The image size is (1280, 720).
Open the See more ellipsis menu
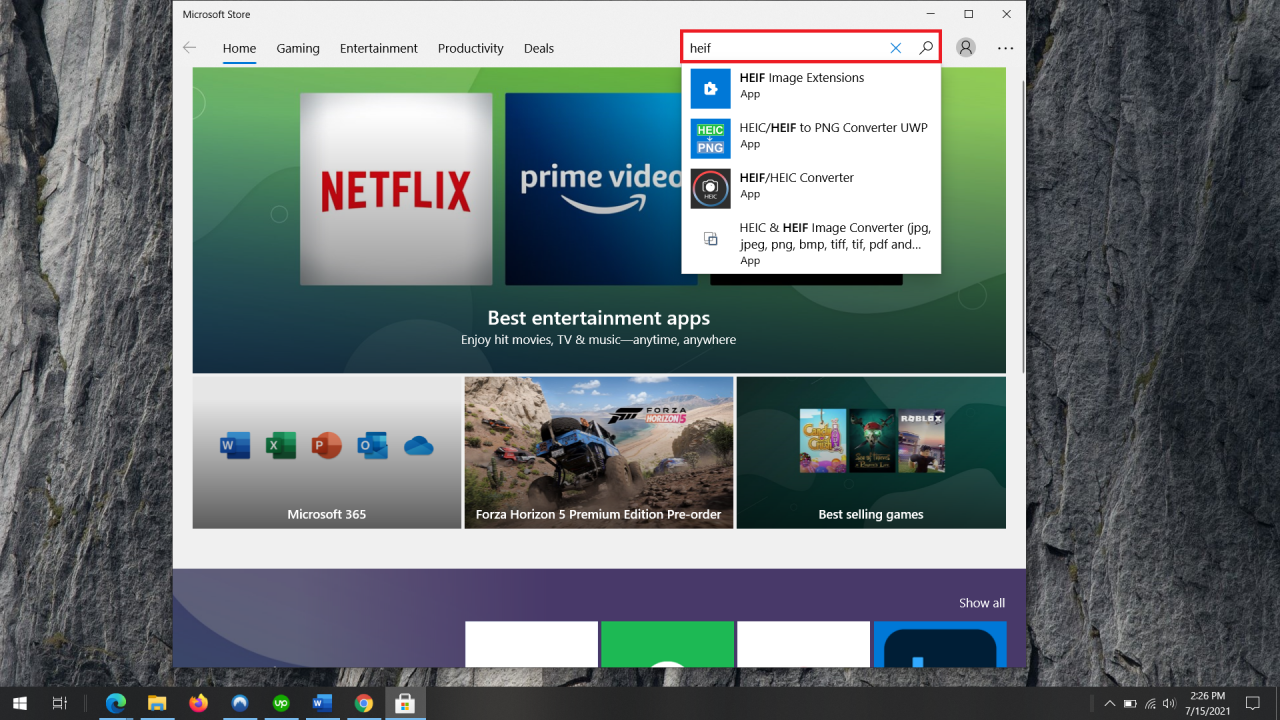pos(1005,47)
